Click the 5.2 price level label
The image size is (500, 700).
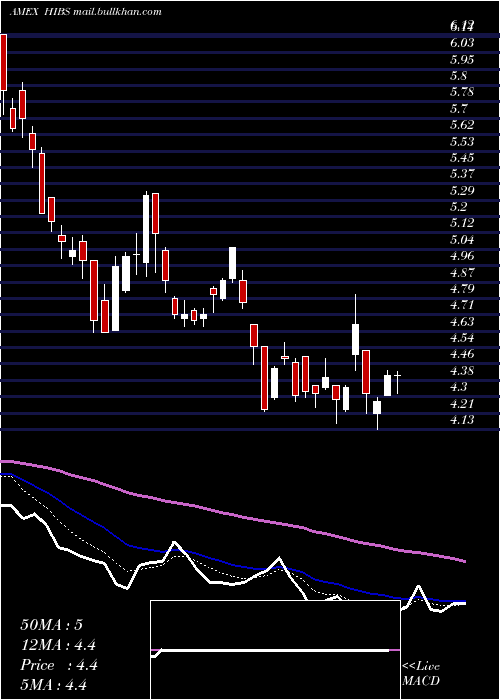(x=459, y=207)
